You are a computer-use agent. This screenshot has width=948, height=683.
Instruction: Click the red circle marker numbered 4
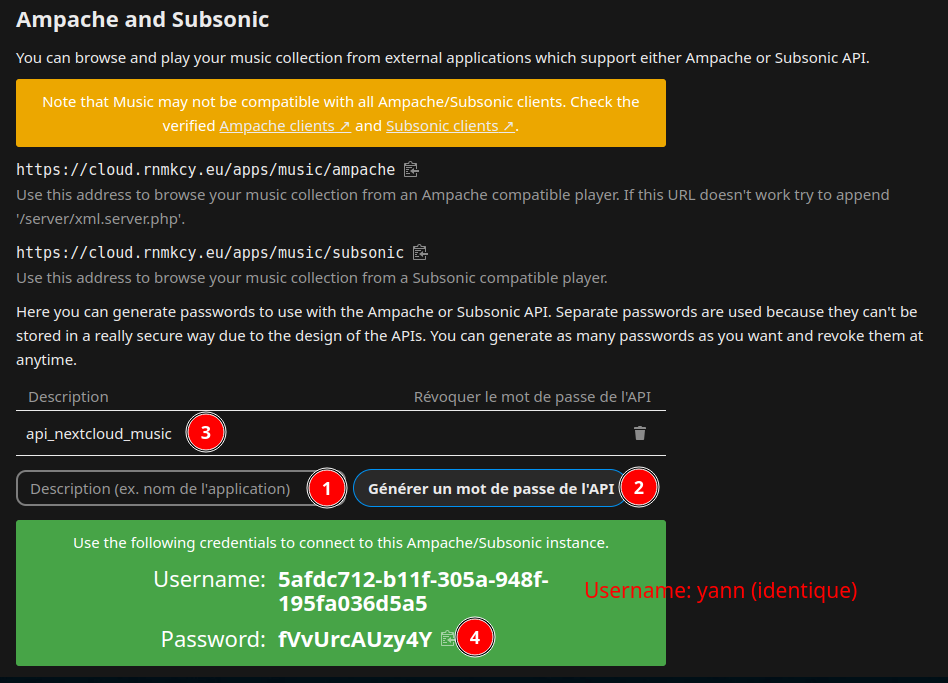pos(475,638)
